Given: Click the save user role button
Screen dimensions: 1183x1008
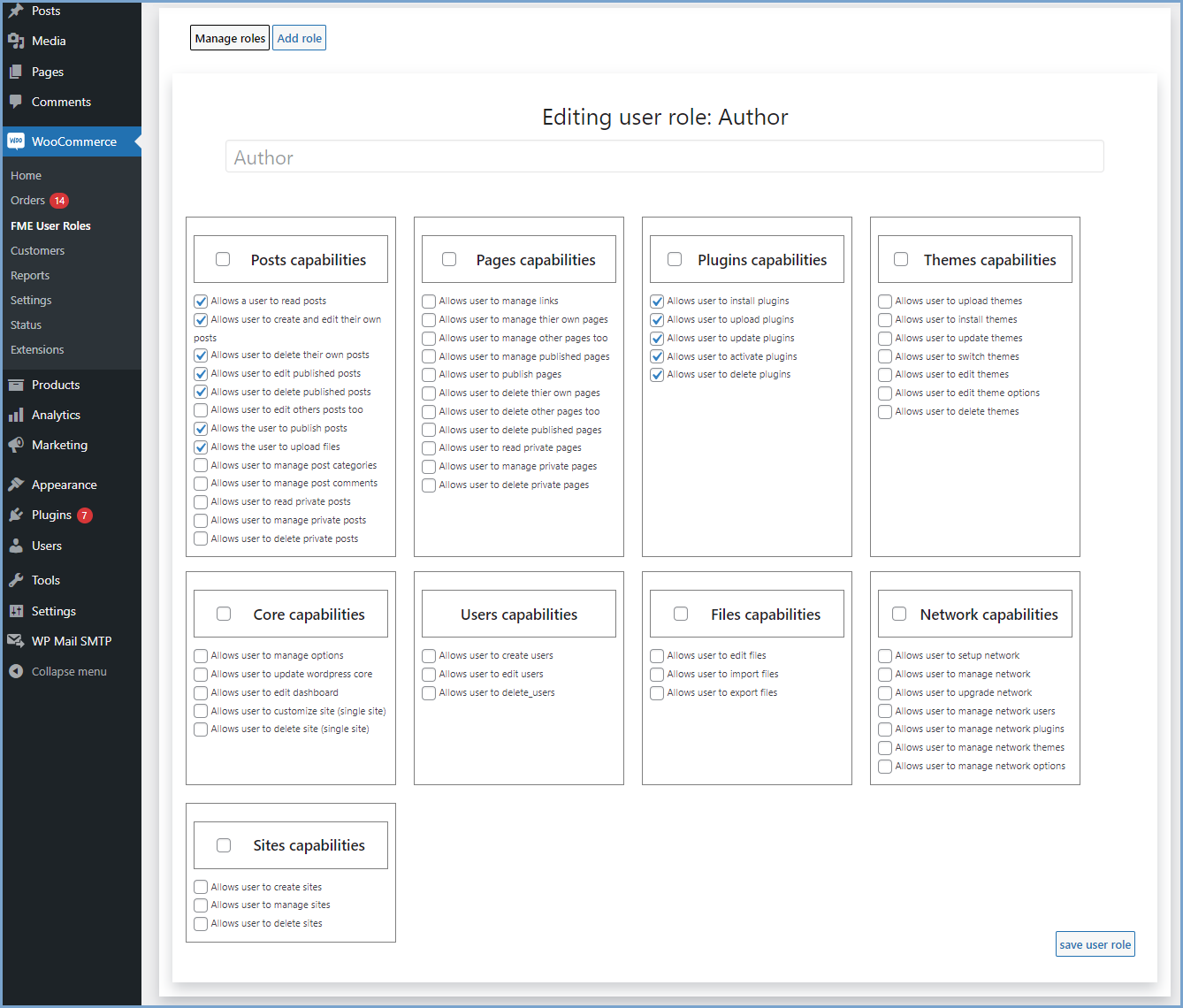Looking at the screenshot, I should click(x=1095, y=944).
